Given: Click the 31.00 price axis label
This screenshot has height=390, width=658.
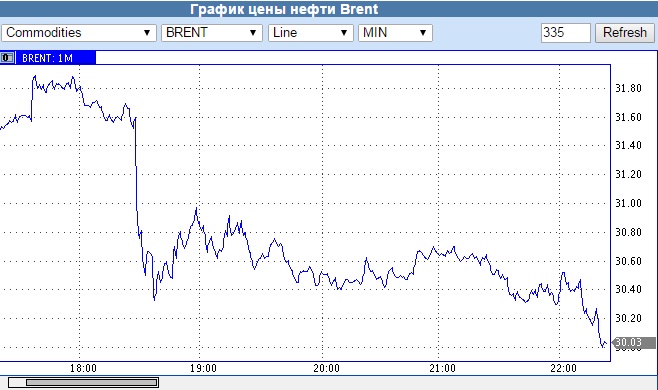Looking at the screenshot, I should click(x=629, y=204).
